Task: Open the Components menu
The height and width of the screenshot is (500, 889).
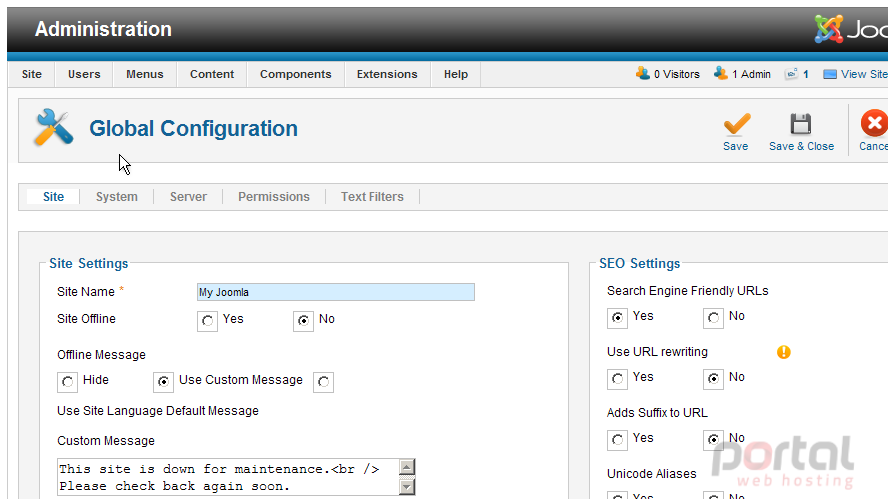Action: [x=295, y=74]
